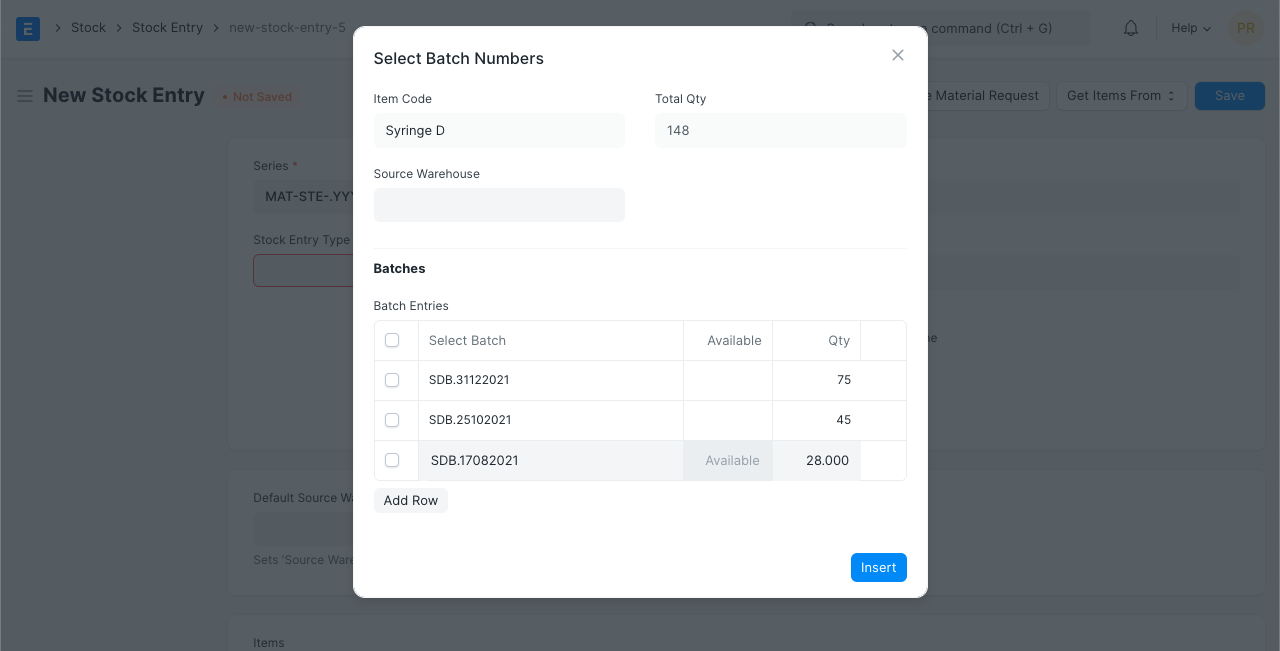Open the PR user avatar menu
Screen dimensions: 1280x651
(1245, 28)
